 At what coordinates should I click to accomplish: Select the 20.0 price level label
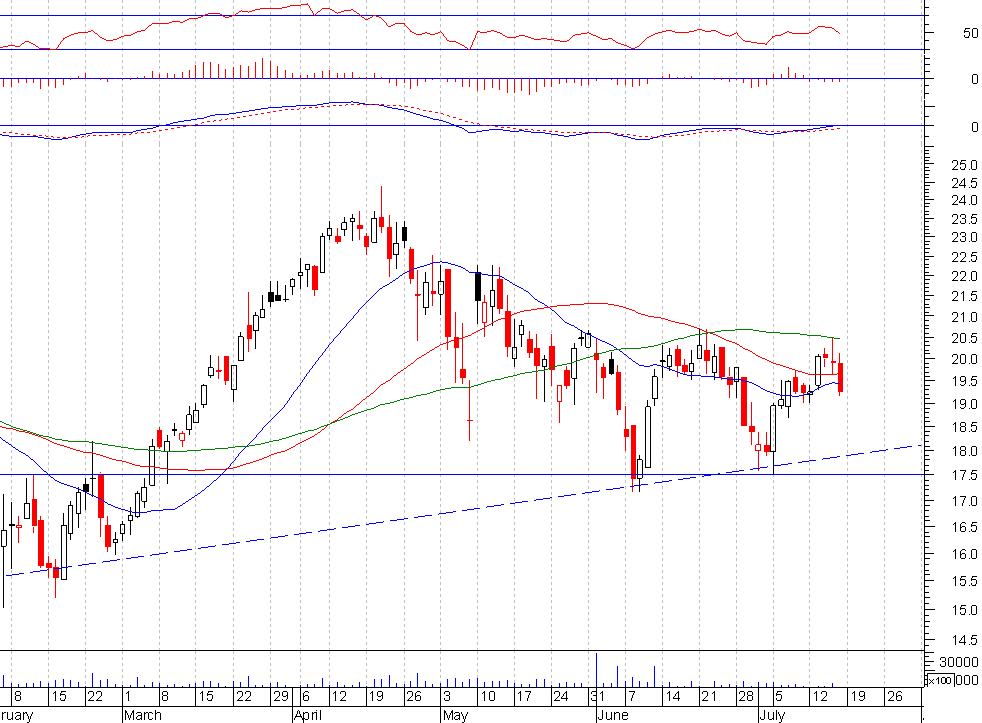(x=964, y=360)
